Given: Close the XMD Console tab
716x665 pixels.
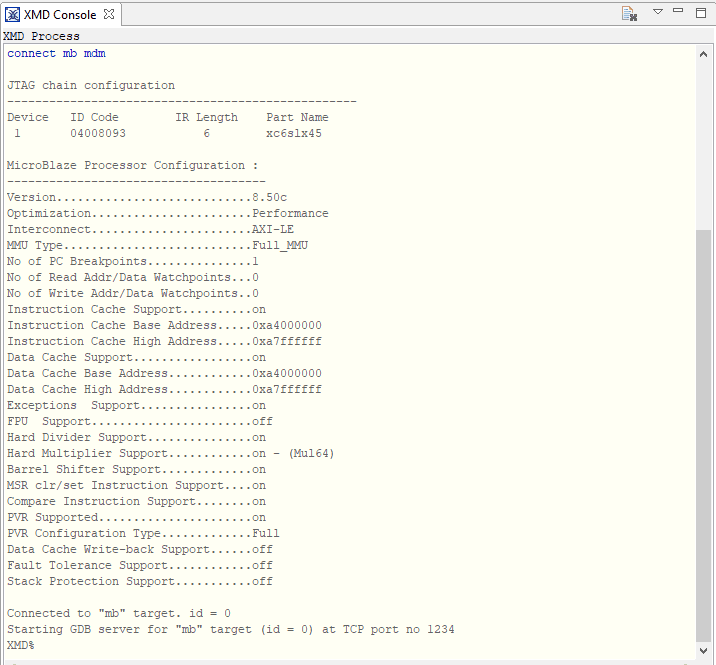Looking at the screenshot, I should [x=109, y=14].
